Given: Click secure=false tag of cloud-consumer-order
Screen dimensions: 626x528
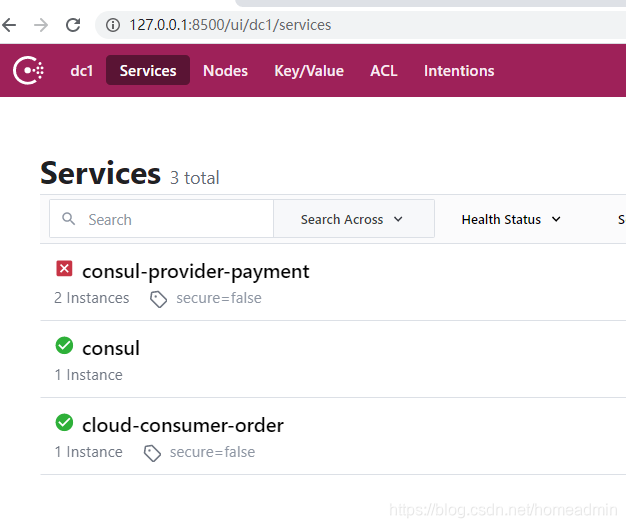Looking at the screenshot, I should (212, 452).
